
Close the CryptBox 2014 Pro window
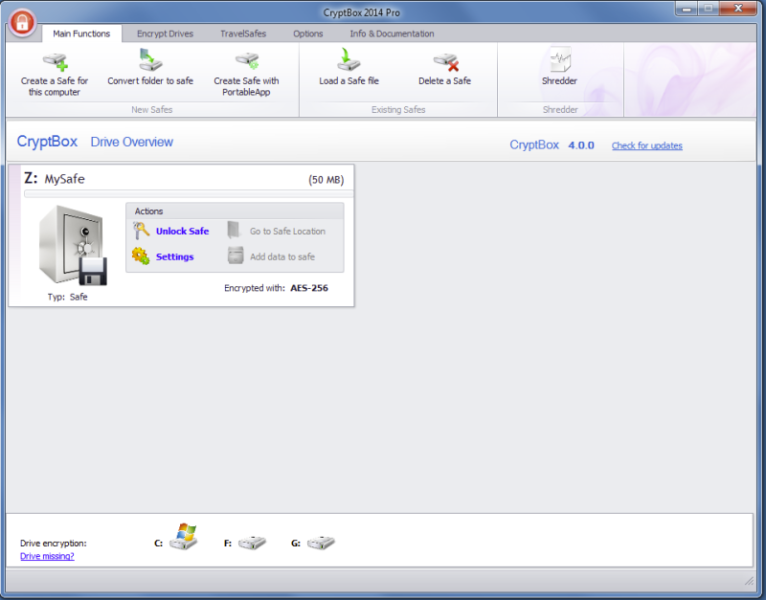[x=738, y=9]
